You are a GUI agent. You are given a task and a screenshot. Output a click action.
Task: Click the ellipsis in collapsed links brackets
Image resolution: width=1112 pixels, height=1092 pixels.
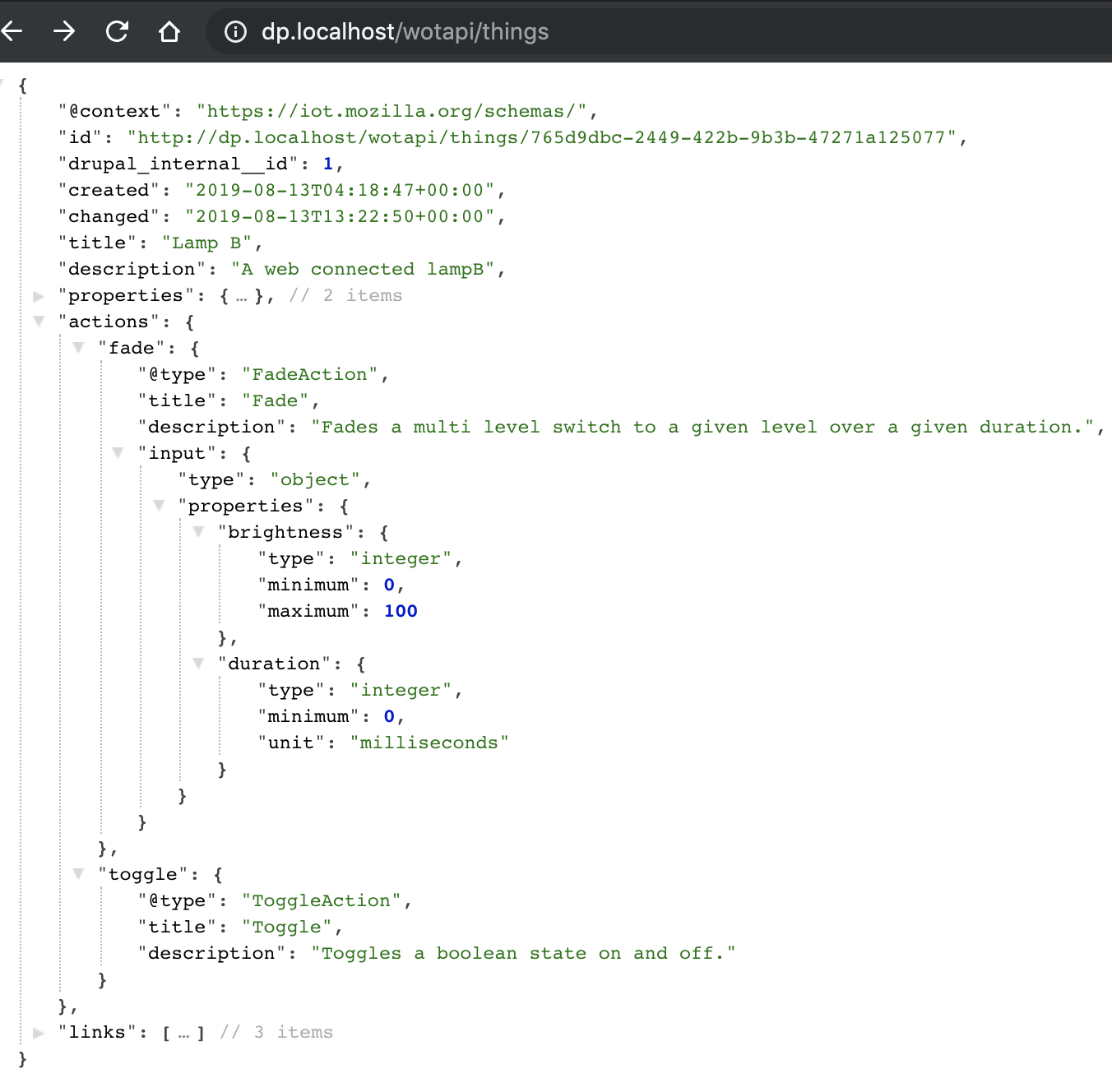tap(183, 1034)
